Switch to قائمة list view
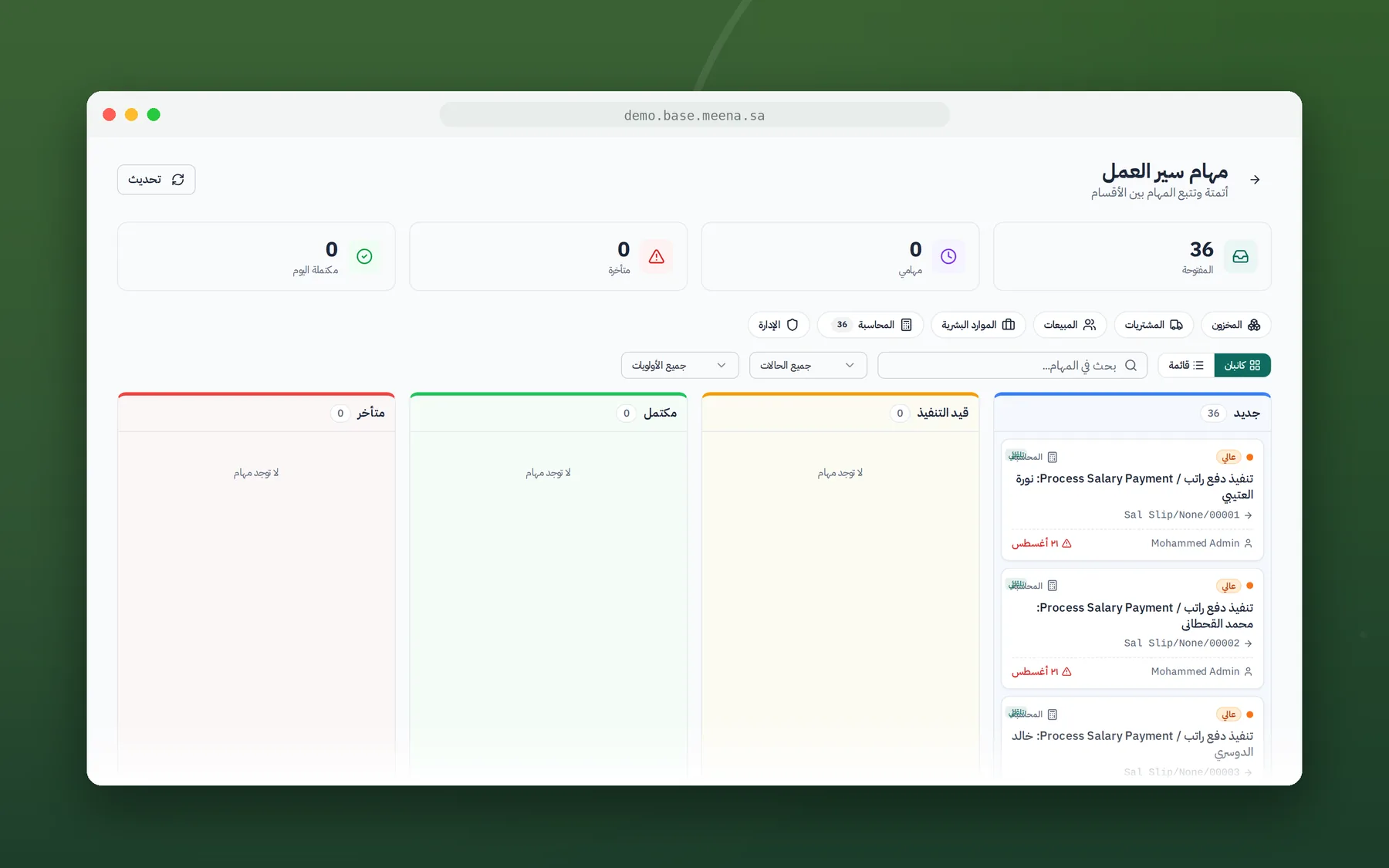Image resolution: width=1389 pixels, height=868 pixels. coord(1186,366)
